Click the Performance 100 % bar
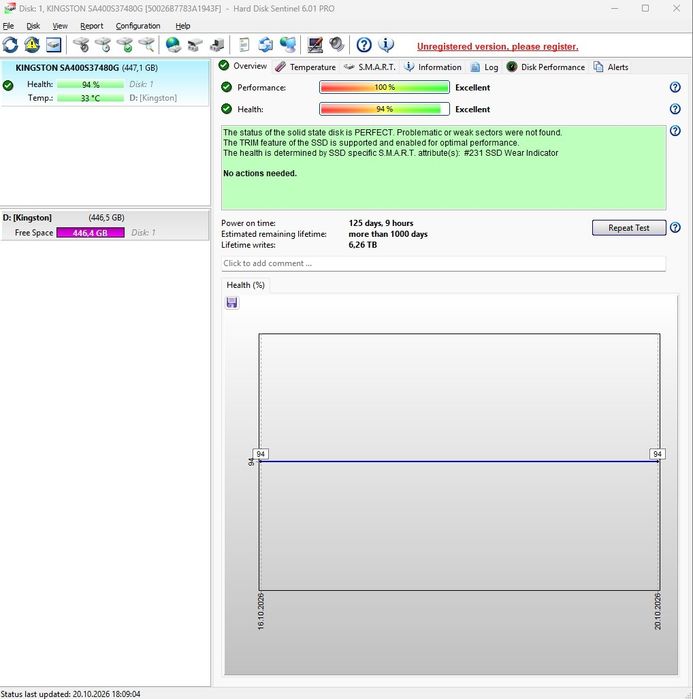This screenshot has height=699, width=693. pos(384,87)
